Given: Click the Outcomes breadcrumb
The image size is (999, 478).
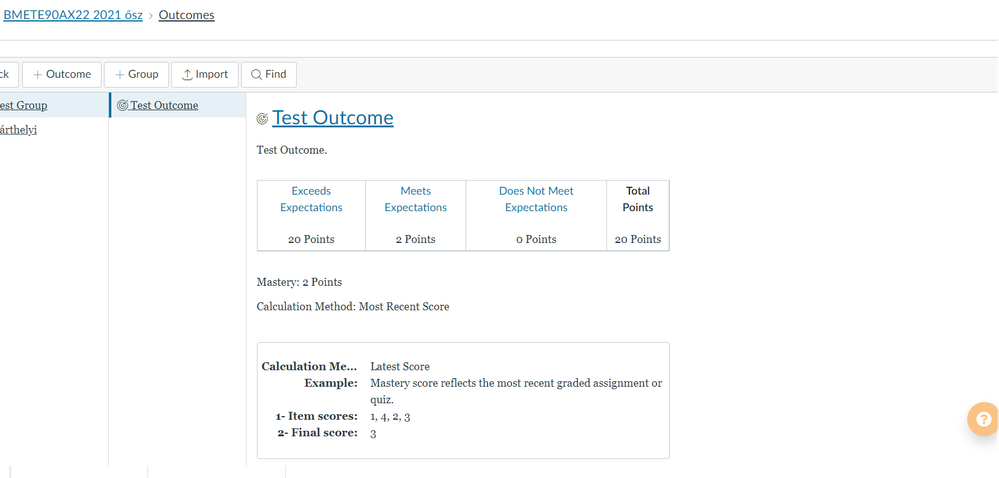Looking at the screenshot, I should pos(186,15).
